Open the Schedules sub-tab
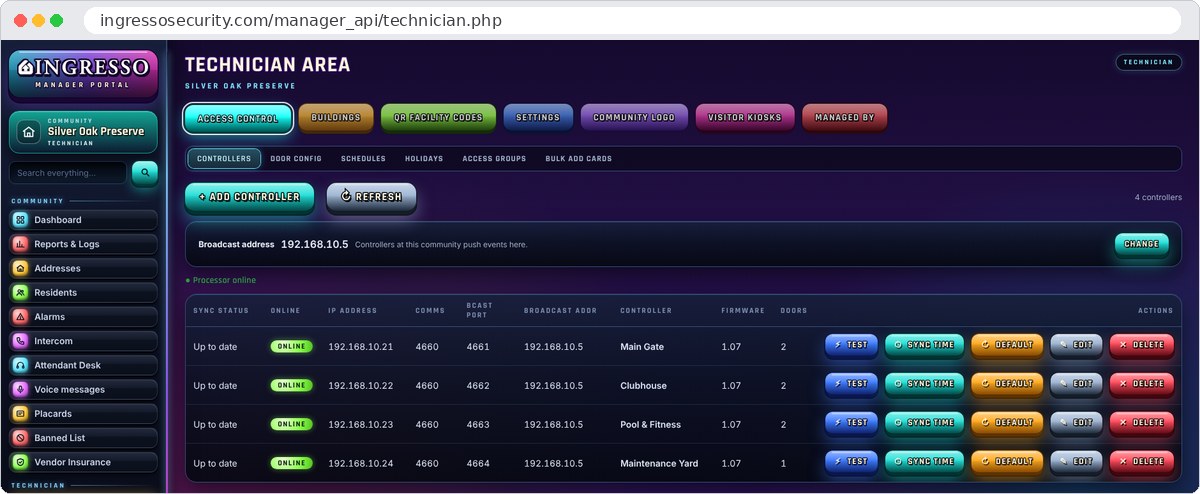The width and height of the screenshot is (1200, 494). coord(363,159)
